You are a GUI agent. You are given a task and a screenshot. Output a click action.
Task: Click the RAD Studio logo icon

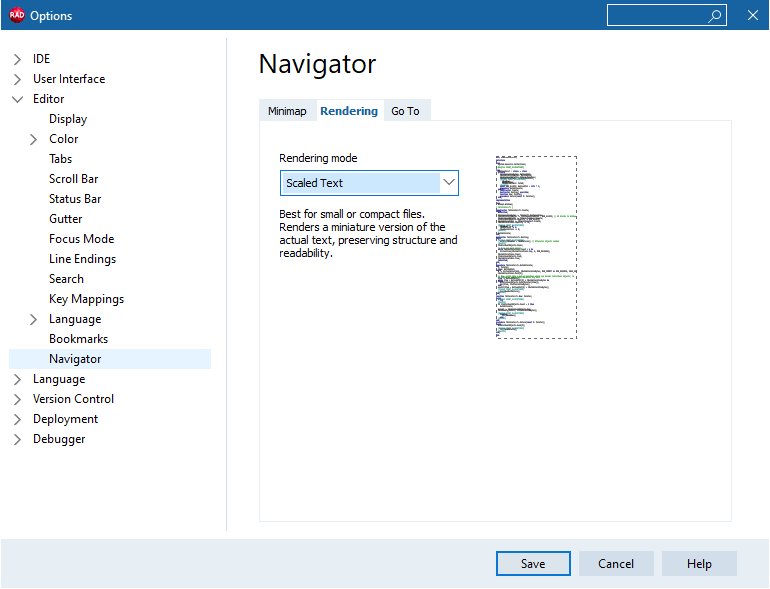(x=17, y=15)
